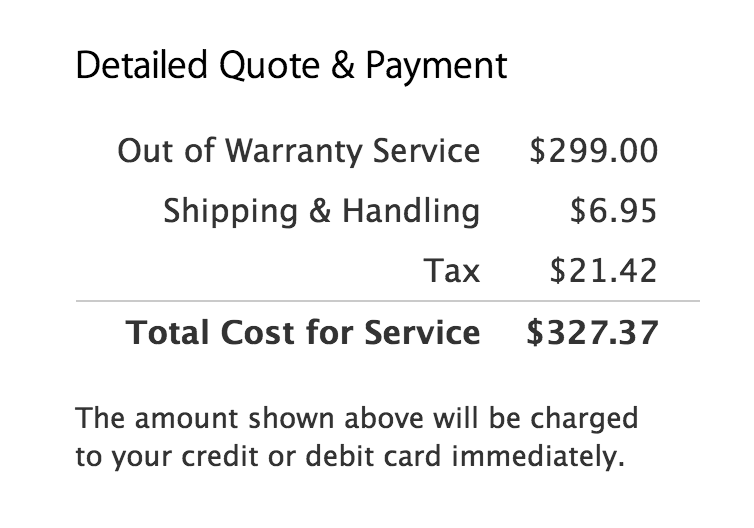Click the word 'immediately' in notice text
Screen dimensions: 754x528
click(x=538, y=456)
